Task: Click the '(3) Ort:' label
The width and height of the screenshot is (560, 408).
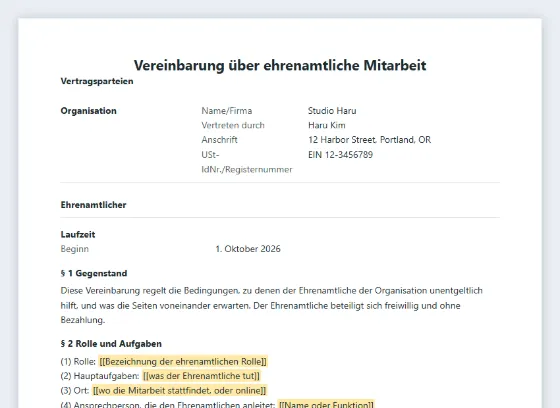Action: 75,390
